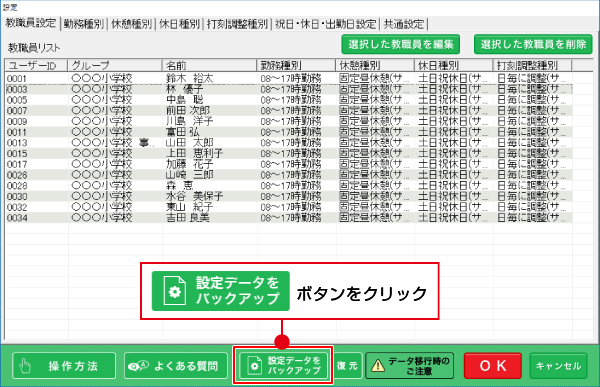Select the row for 林 優子
The image size is (600, 387).
click(289, 89)
